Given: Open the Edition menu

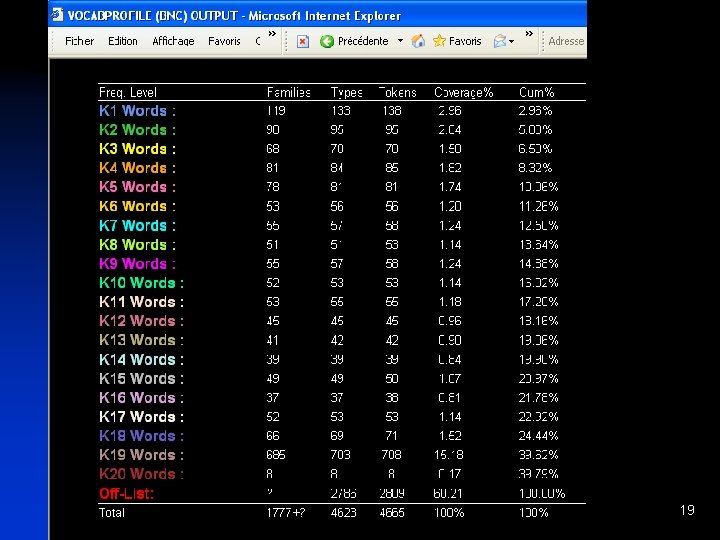Looking at the screenshot, I should click(123, 41).
